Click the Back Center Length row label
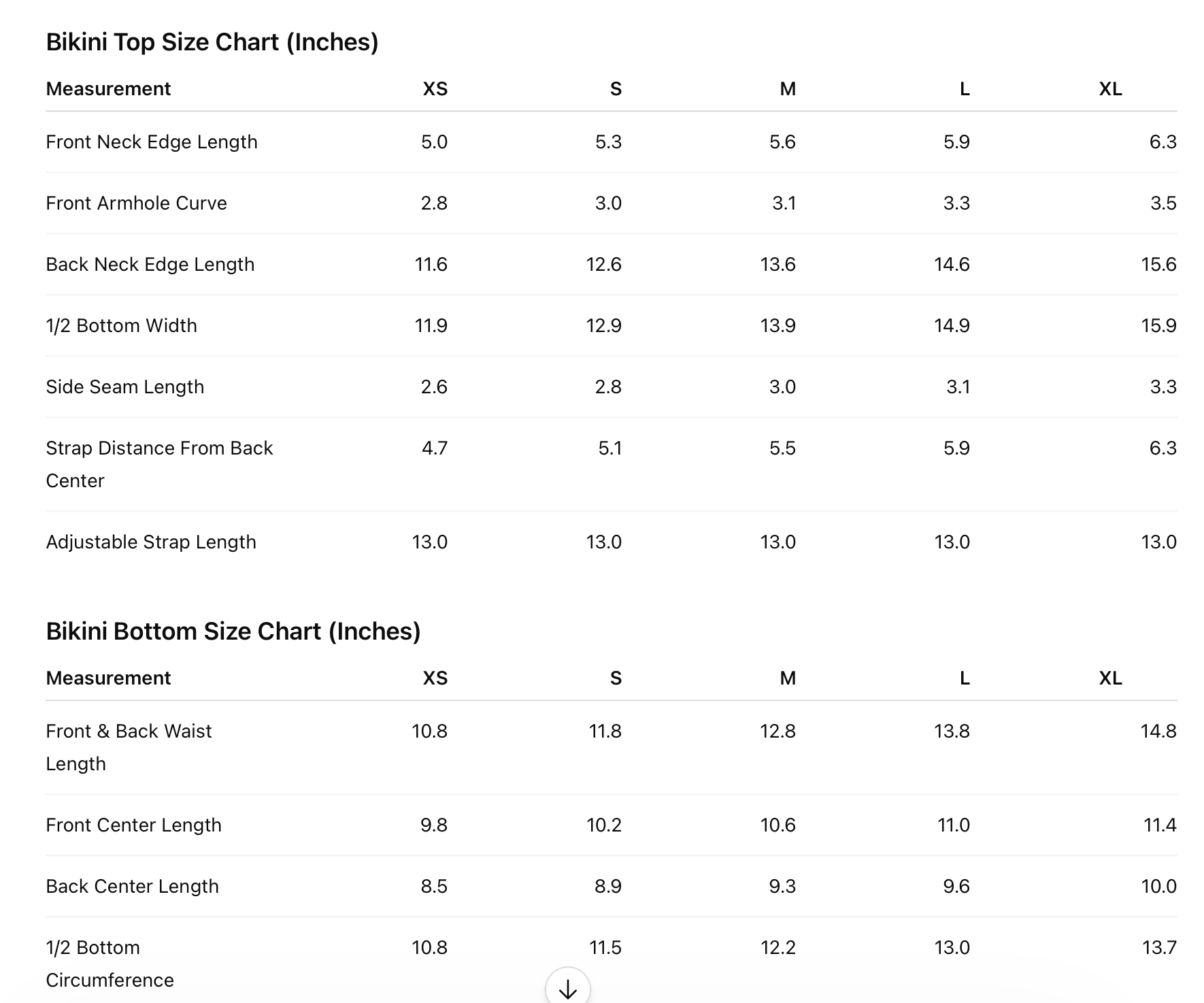This screenshot has height=1003, width=1204. [133, 887]
